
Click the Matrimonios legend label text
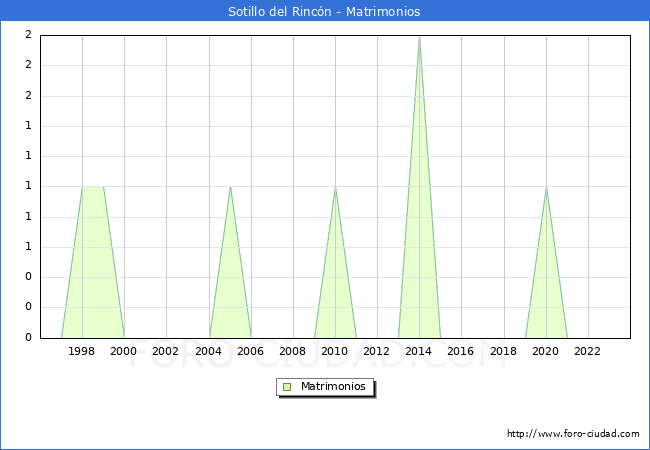tap(333, 387)
